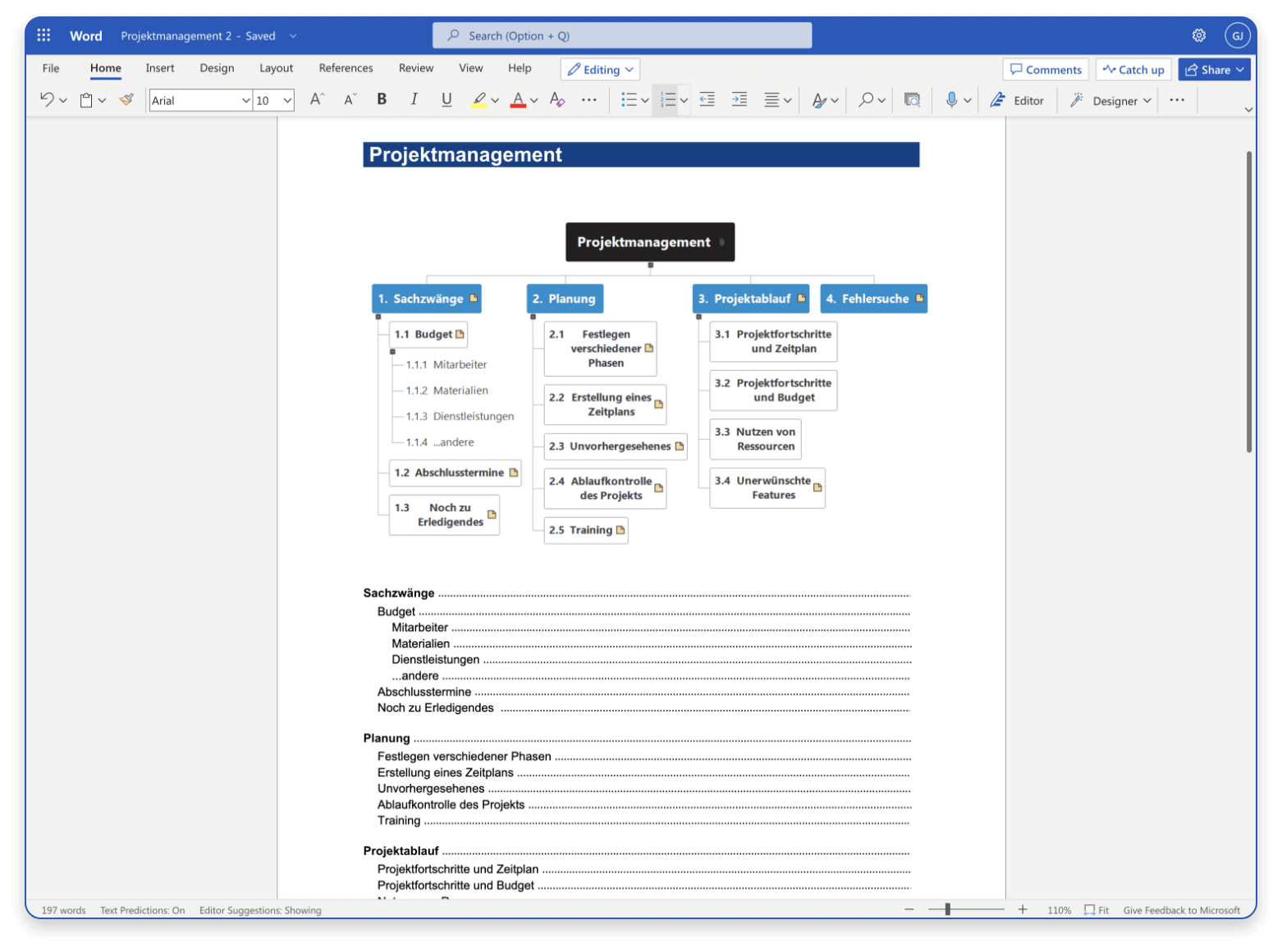1282x952 pixels.
Task: Switch to the References tab
Action: (x=346, y=68)
